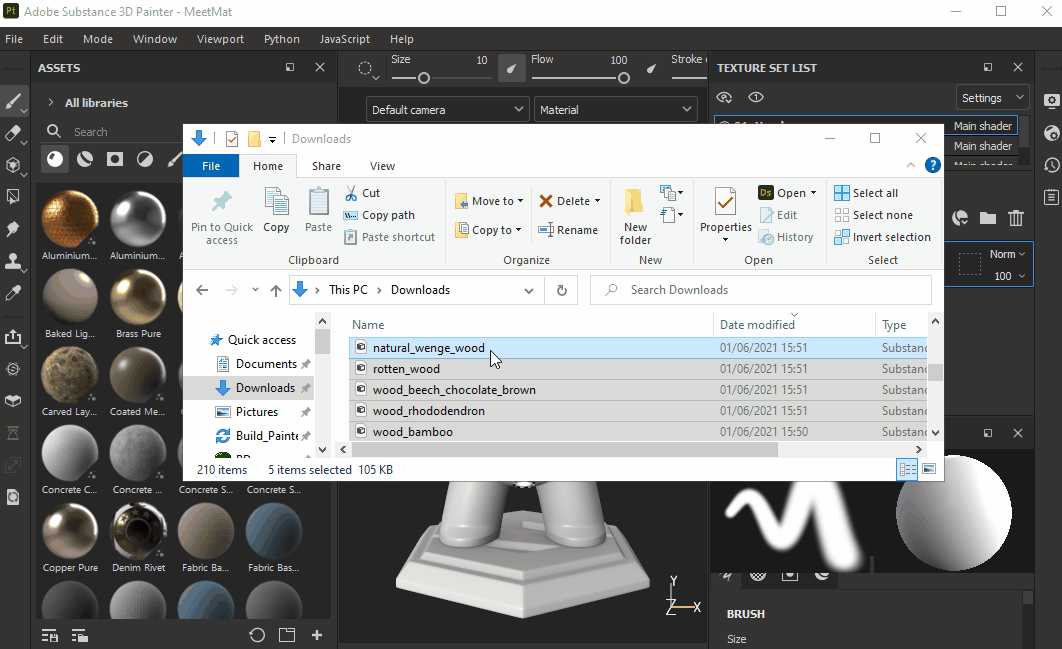Select the Eraser tool in left toolbar

coord(14,133)
